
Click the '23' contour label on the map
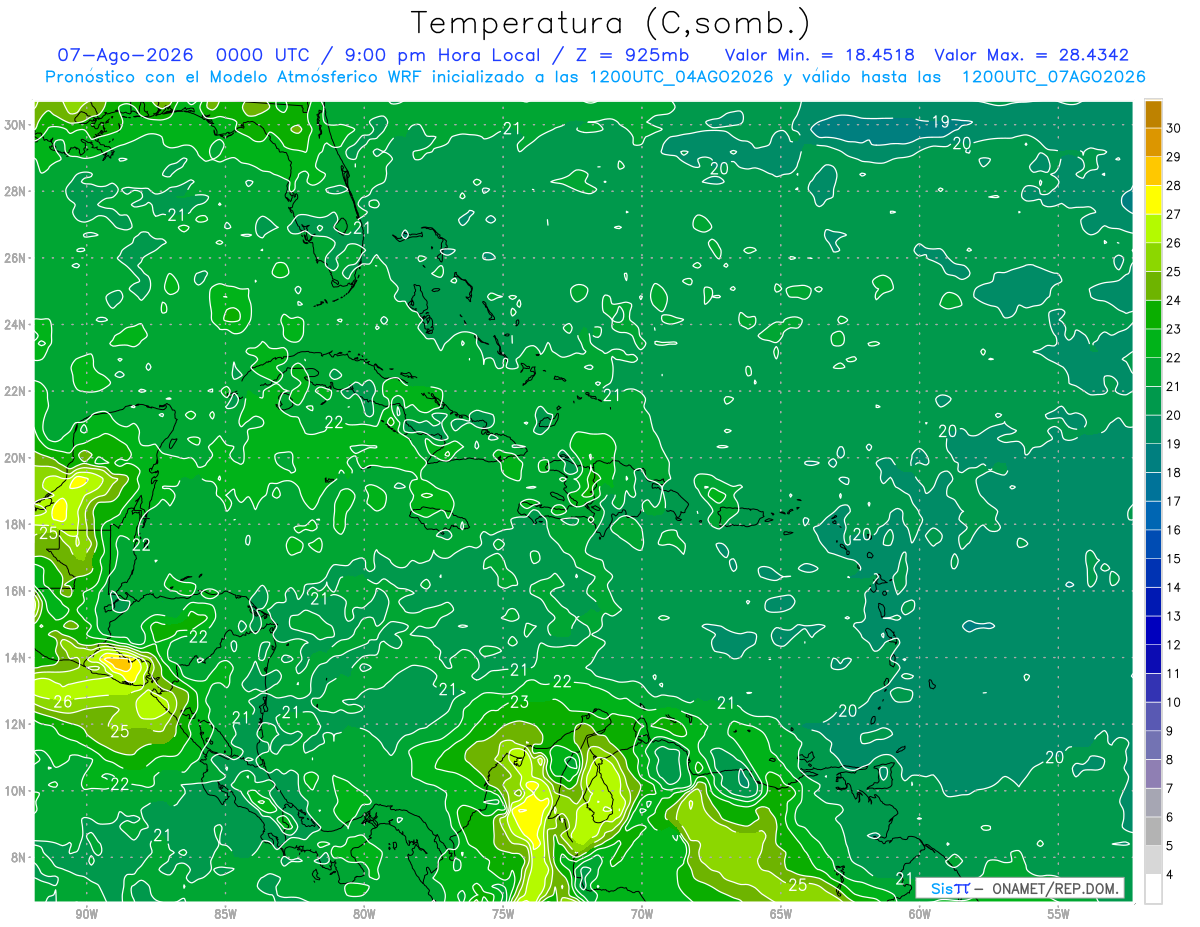click(x=519, y=702)
